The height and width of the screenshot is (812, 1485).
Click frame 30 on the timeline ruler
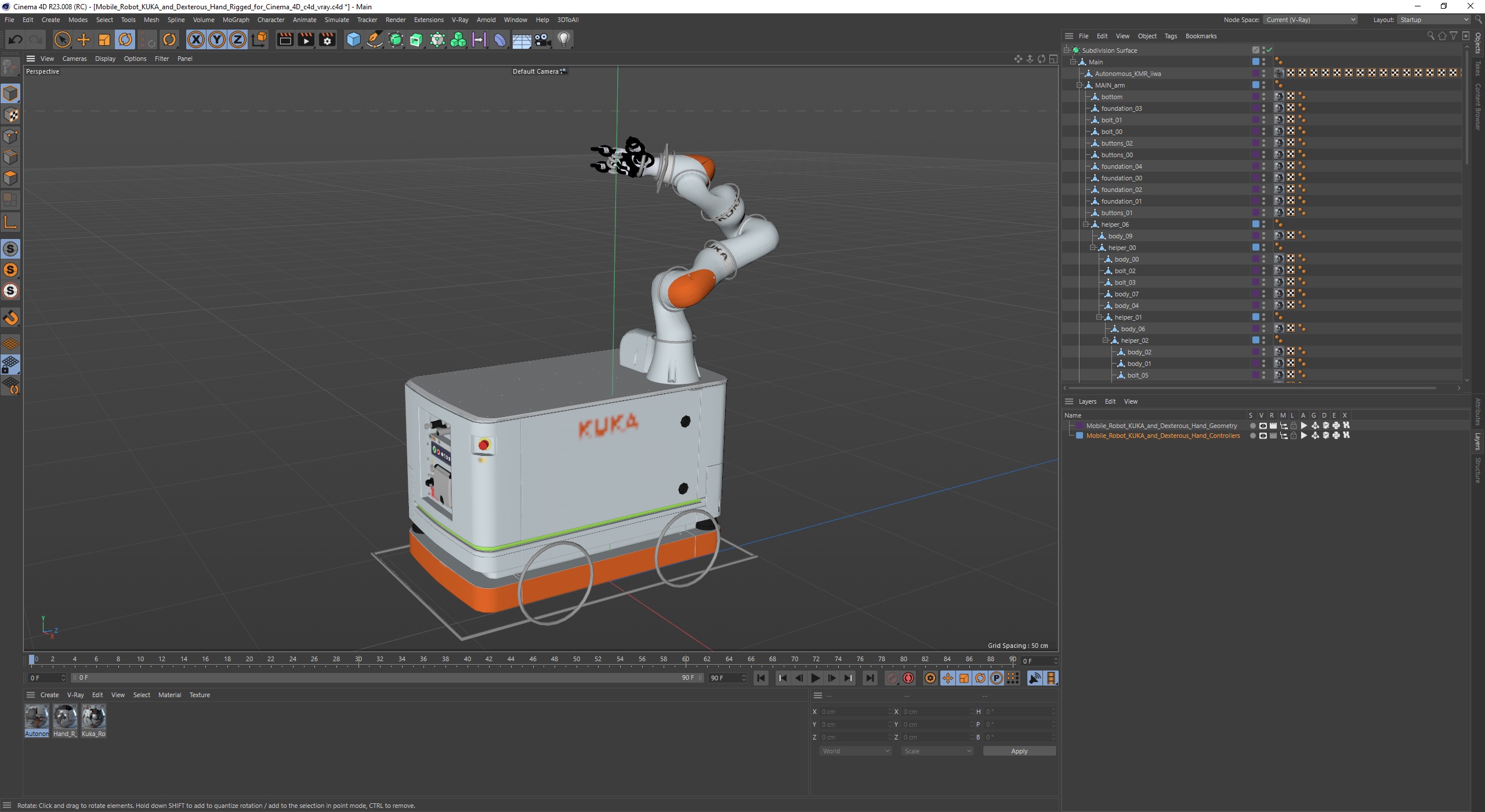pyautogui.click(x=358, y=659)
